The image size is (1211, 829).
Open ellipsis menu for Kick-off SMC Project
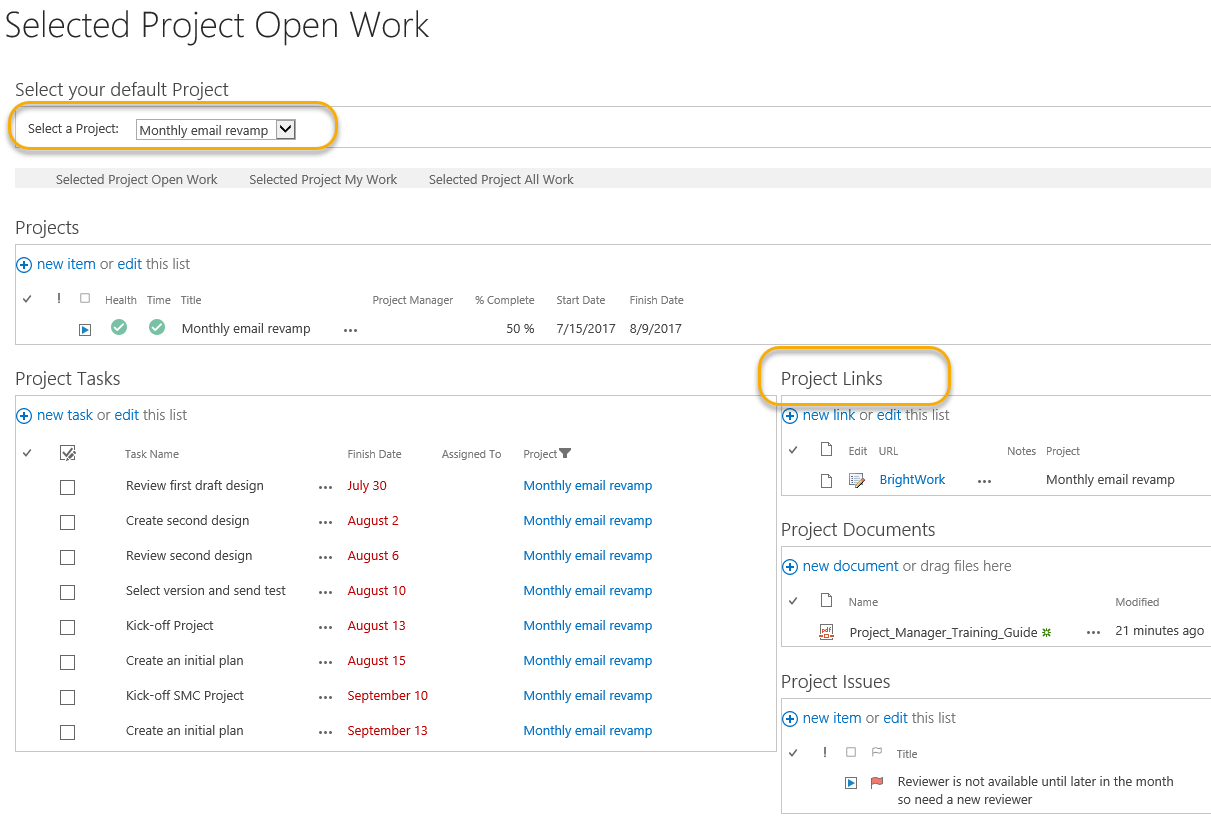pos(325,697)
